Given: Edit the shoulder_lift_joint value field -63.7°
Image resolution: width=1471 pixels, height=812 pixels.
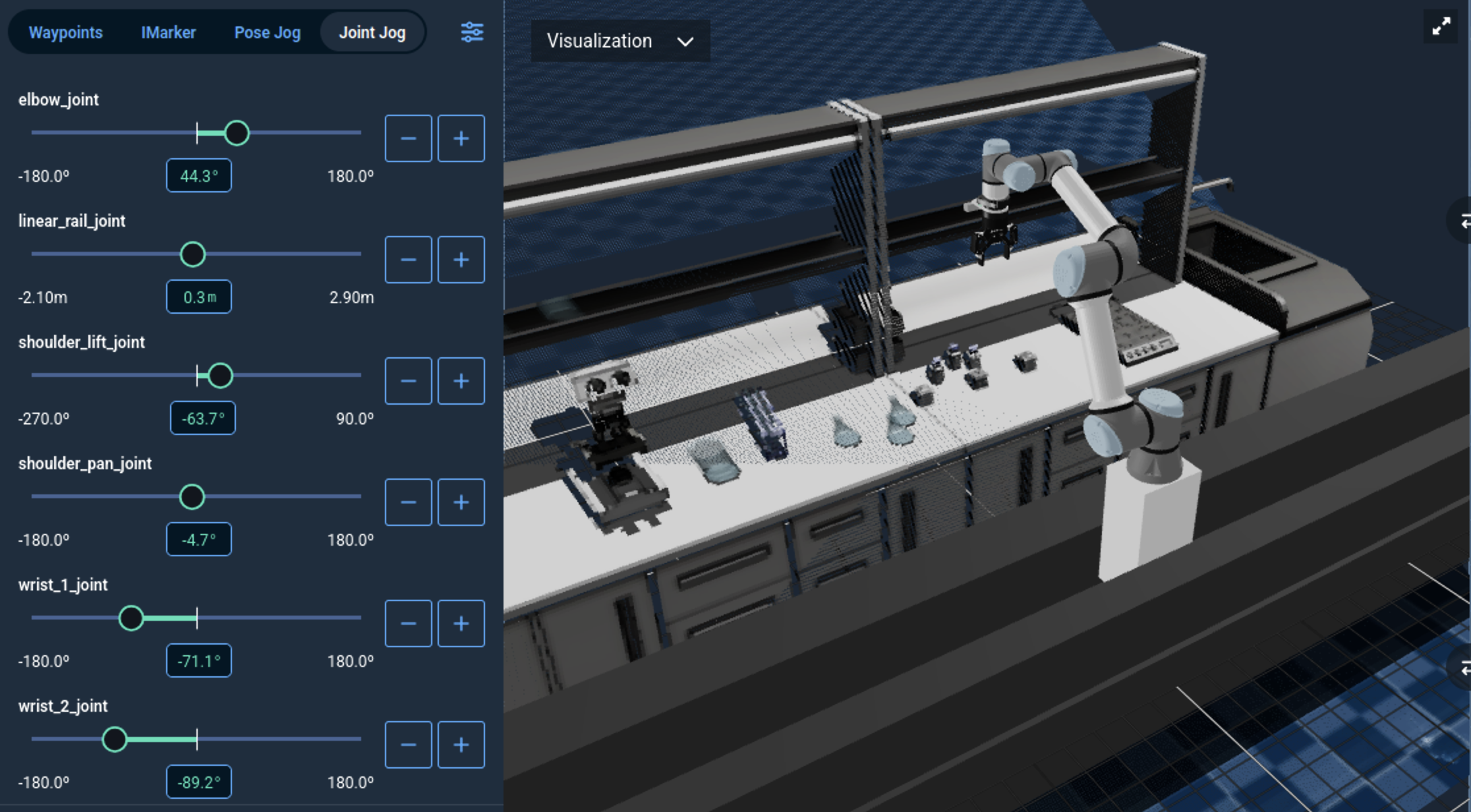Looking at the screenshot, I should pyautogui.click(x=203, y=419).
